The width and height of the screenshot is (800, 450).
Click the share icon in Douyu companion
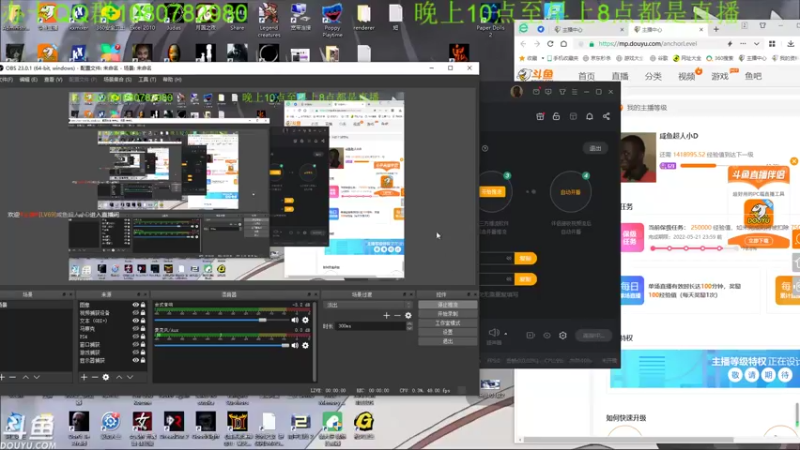(x=606, y=116)
